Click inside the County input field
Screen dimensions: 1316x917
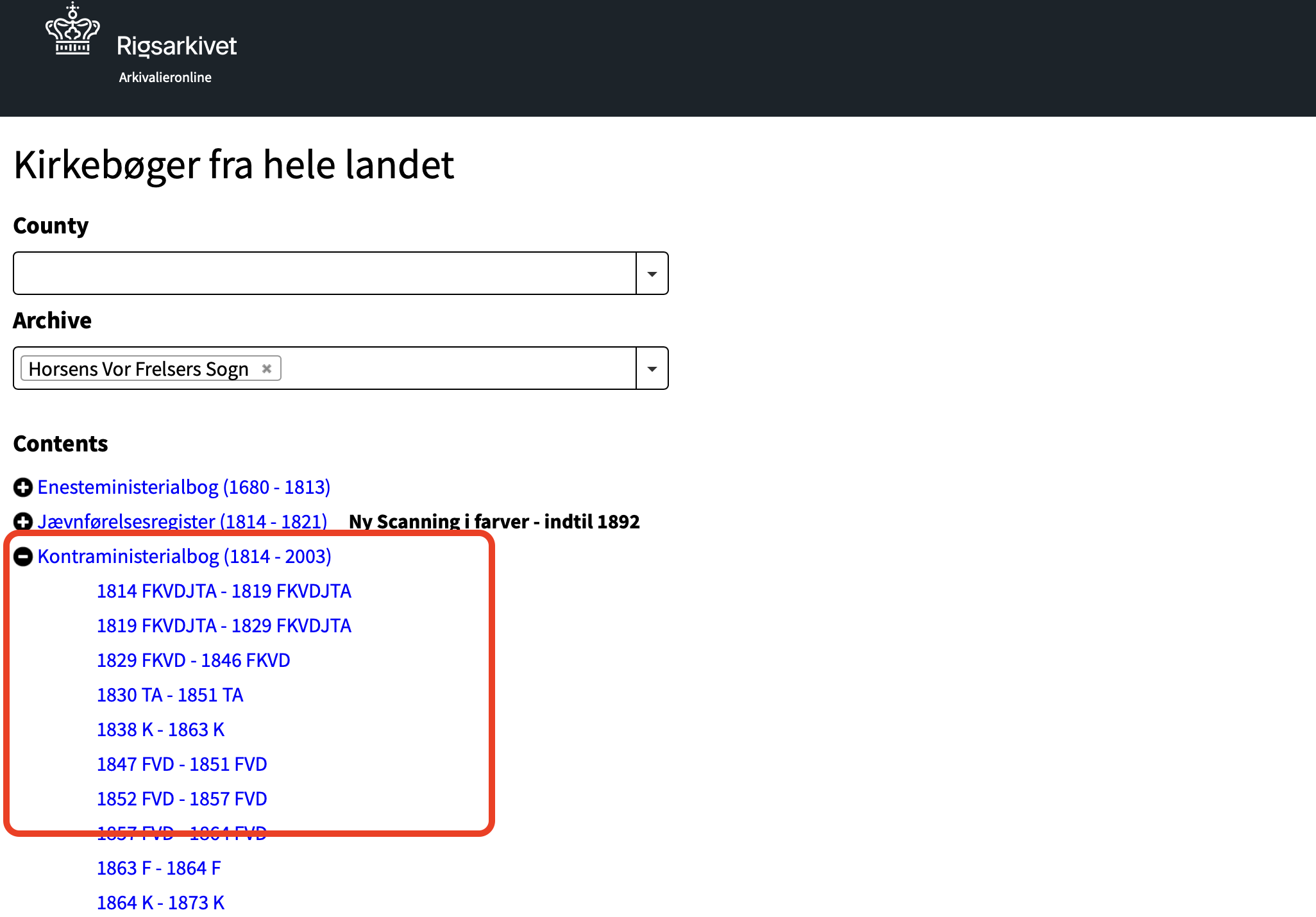321,273
